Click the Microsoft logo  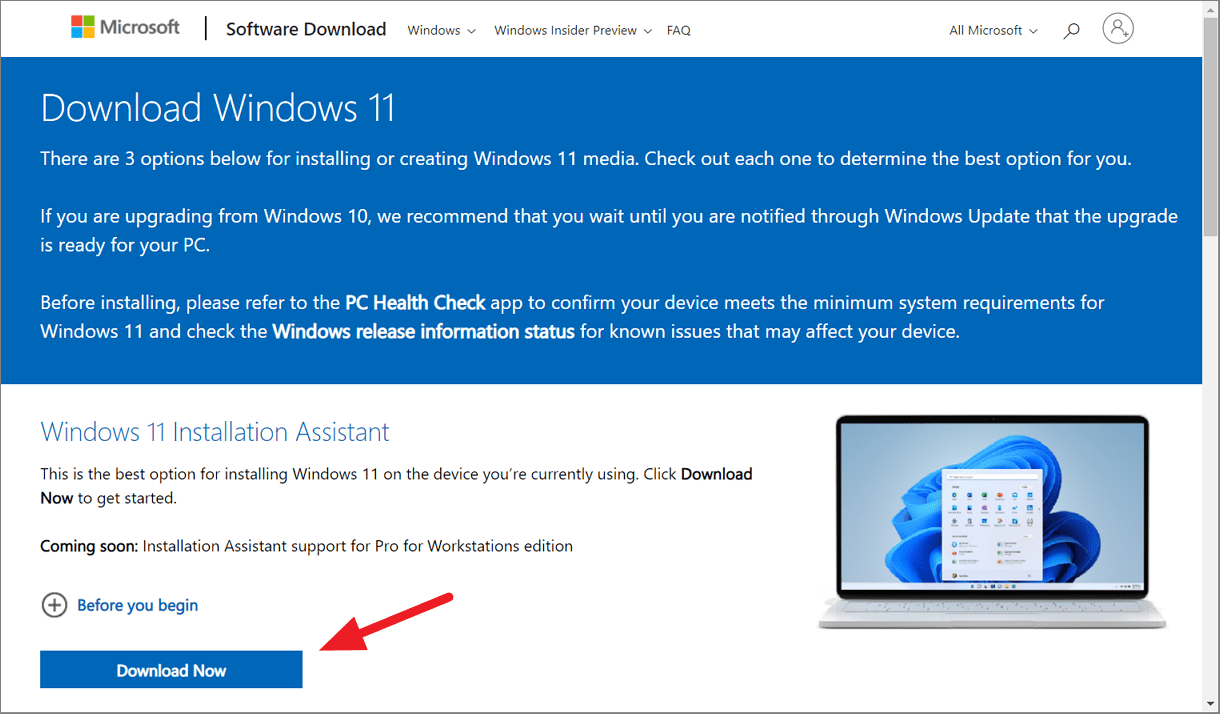coord(125,28)
